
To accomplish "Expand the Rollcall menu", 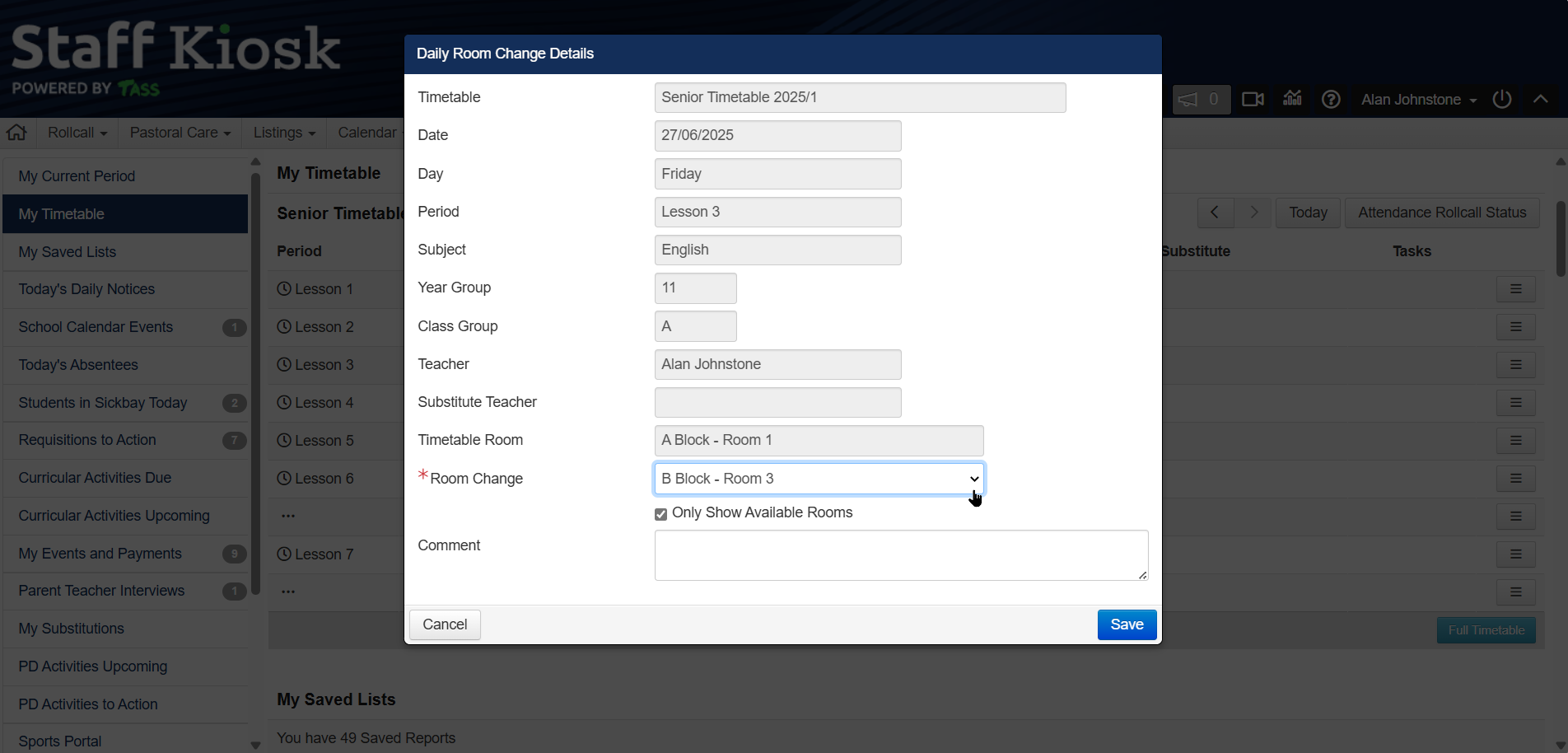I will [77, 133].
